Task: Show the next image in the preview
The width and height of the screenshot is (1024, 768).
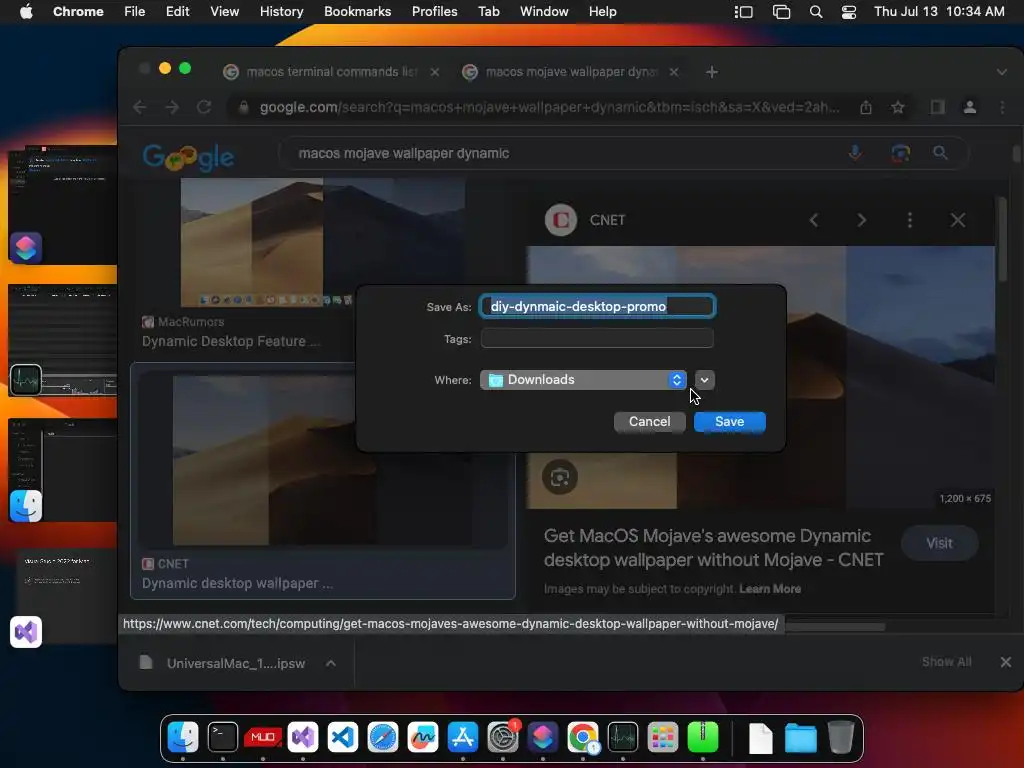Action: click(x=861, y=220)
